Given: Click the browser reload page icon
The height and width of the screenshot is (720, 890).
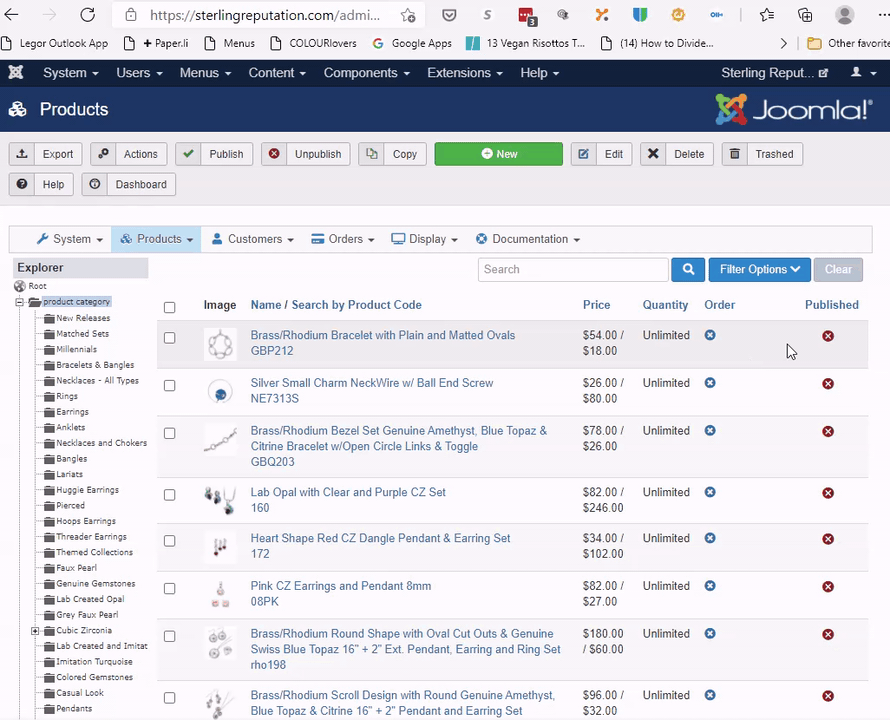Looking at the screenshot, I should [88, 15].
